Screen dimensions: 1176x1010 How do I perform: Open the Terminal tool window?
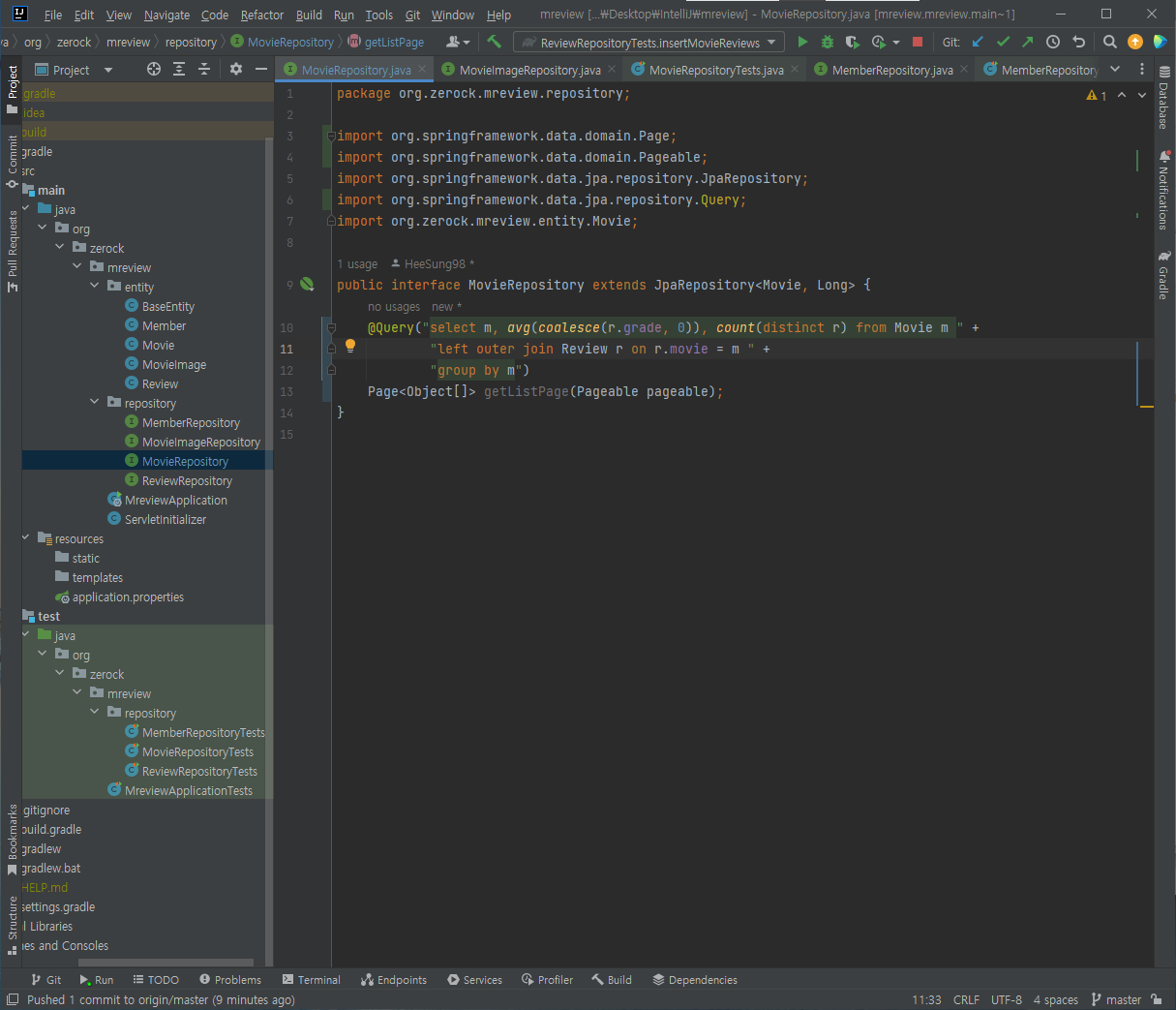coord(312,980)
